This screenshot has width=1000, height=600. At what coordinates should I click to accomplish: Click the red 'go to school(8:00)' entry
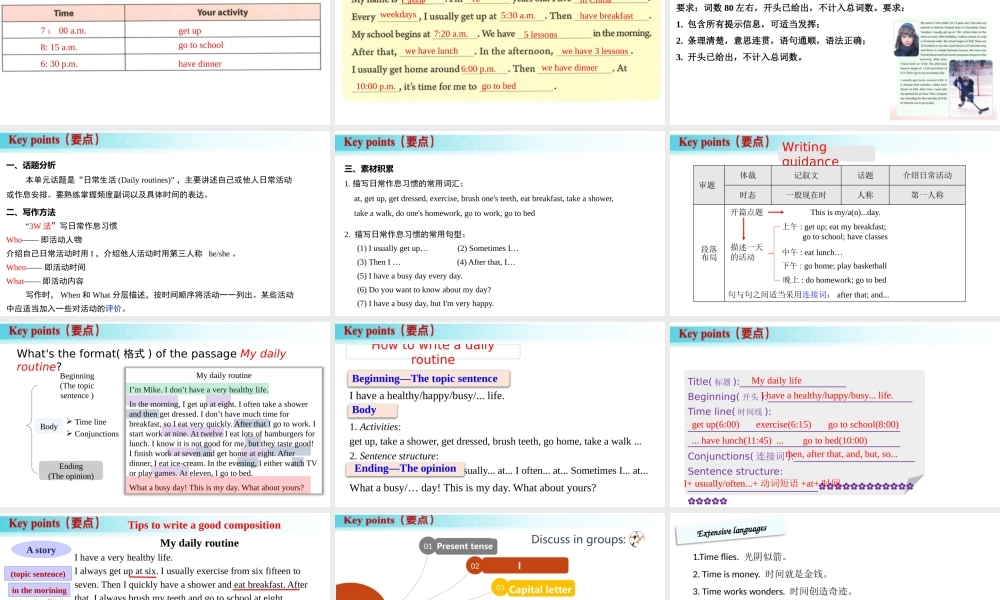tap(863, 425)
